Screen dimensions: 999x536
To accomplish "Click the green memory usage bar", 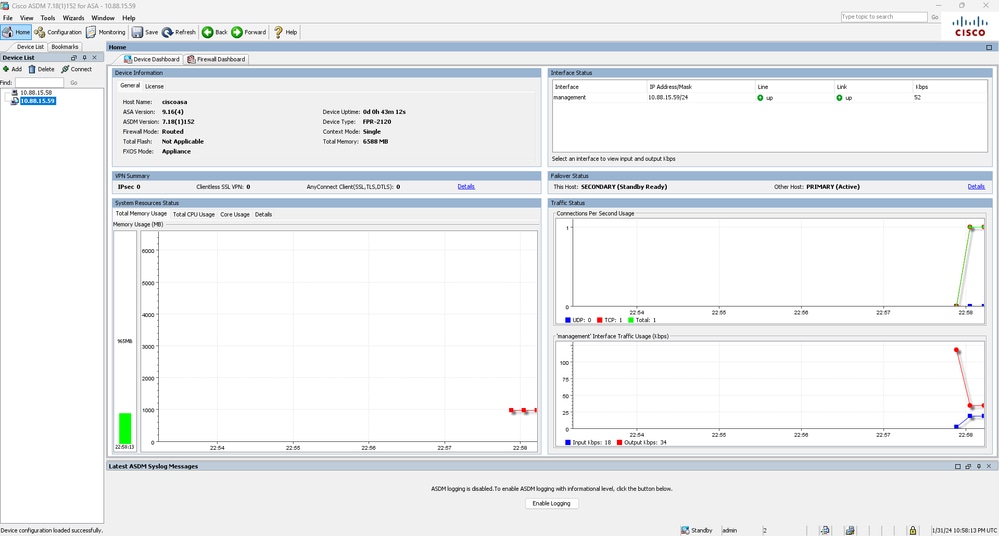I will [125, 428].
